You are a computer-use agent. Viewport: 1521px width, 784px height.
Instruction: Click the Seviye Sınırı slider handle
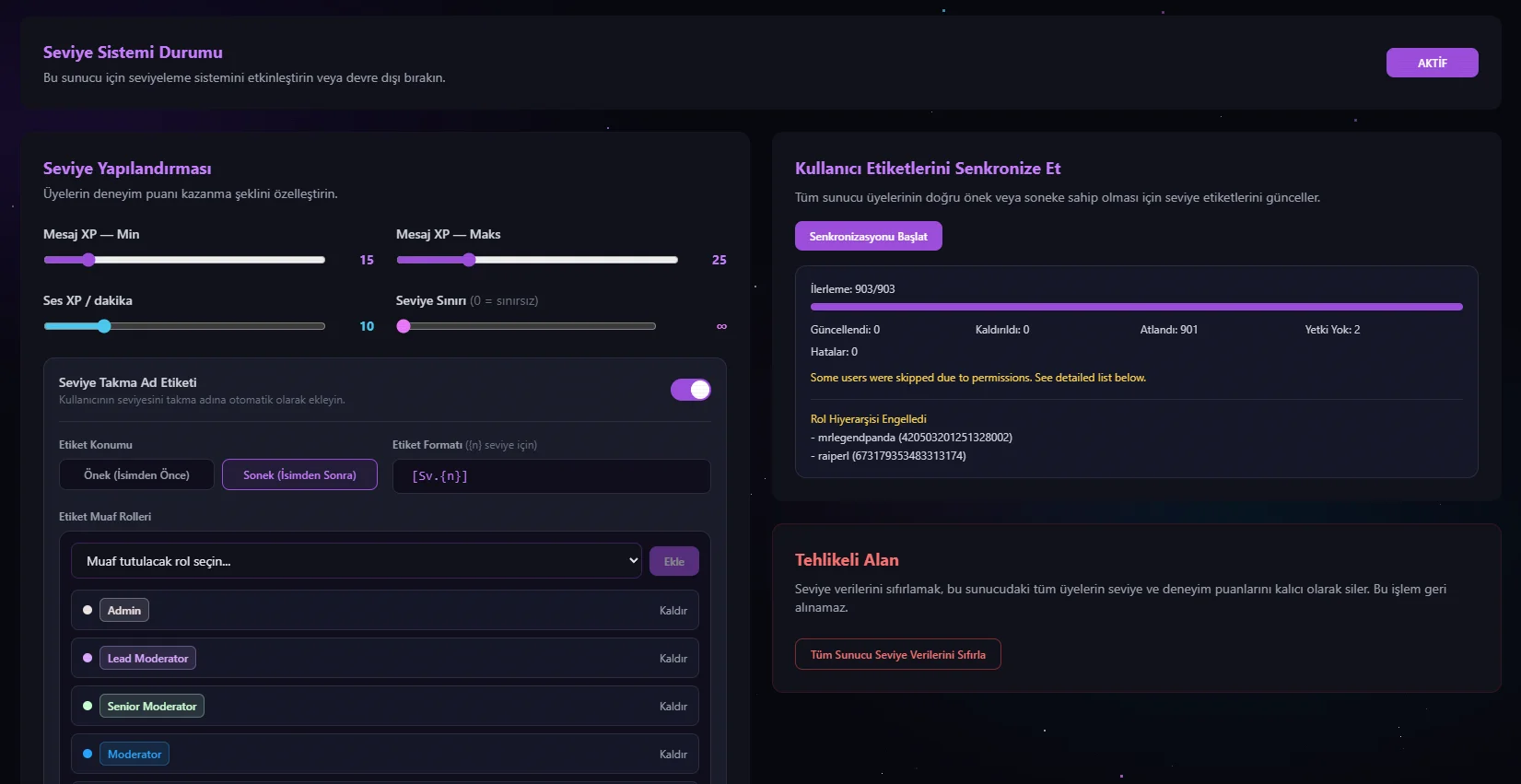pos(404,326)
